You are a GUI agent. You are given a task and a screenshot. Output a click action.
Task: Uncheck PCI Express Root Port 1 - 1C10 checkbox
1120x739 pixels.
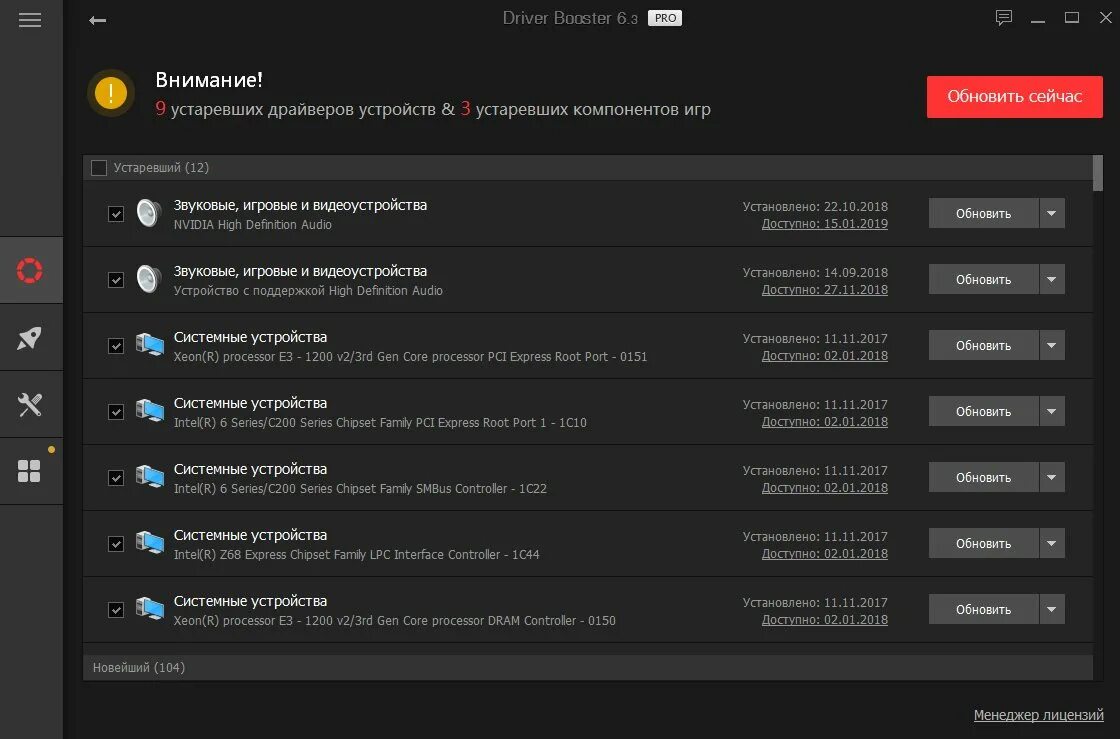(x=116, y=412)
